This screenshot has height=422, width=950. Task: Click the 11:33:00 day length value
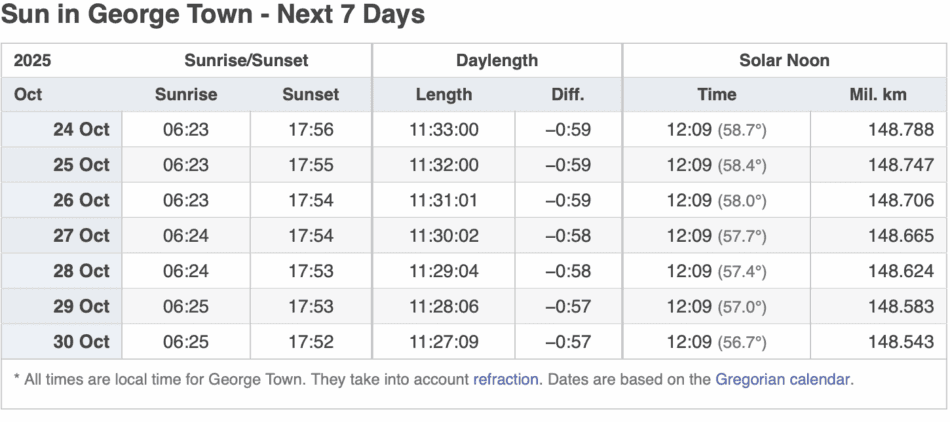[444, 129]
